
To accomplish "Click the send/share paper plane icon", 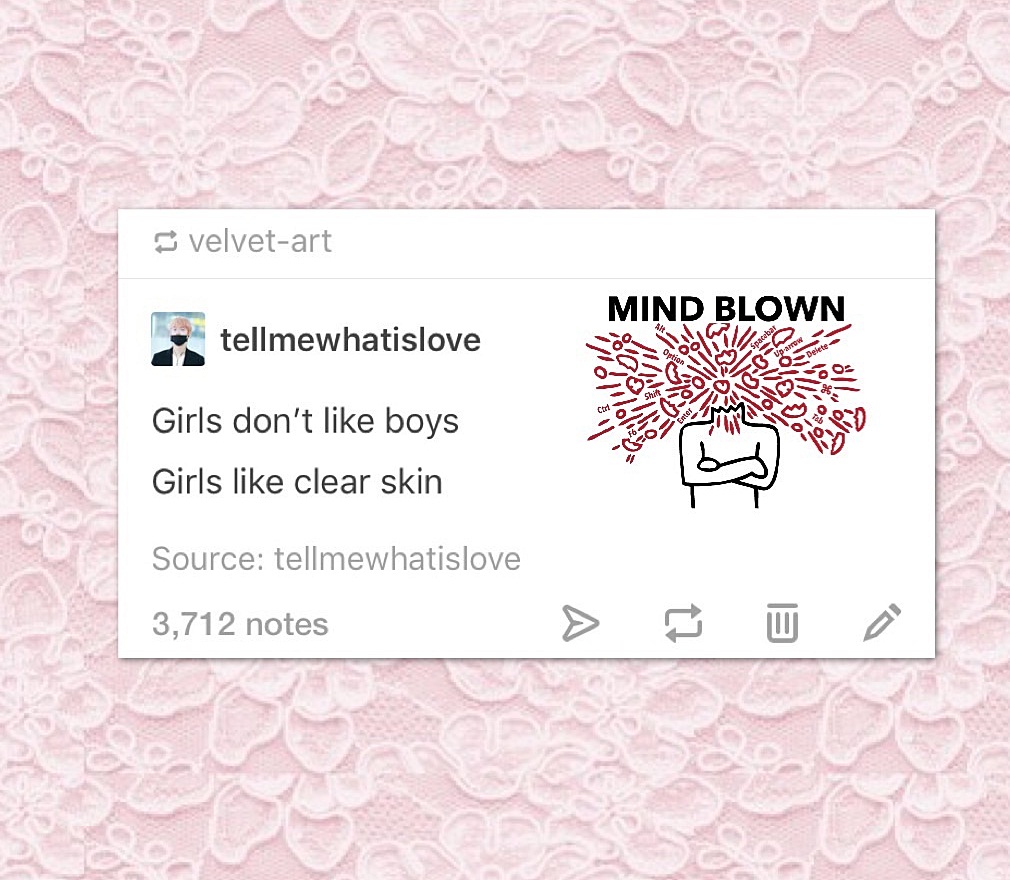I will tap(580, 623).
